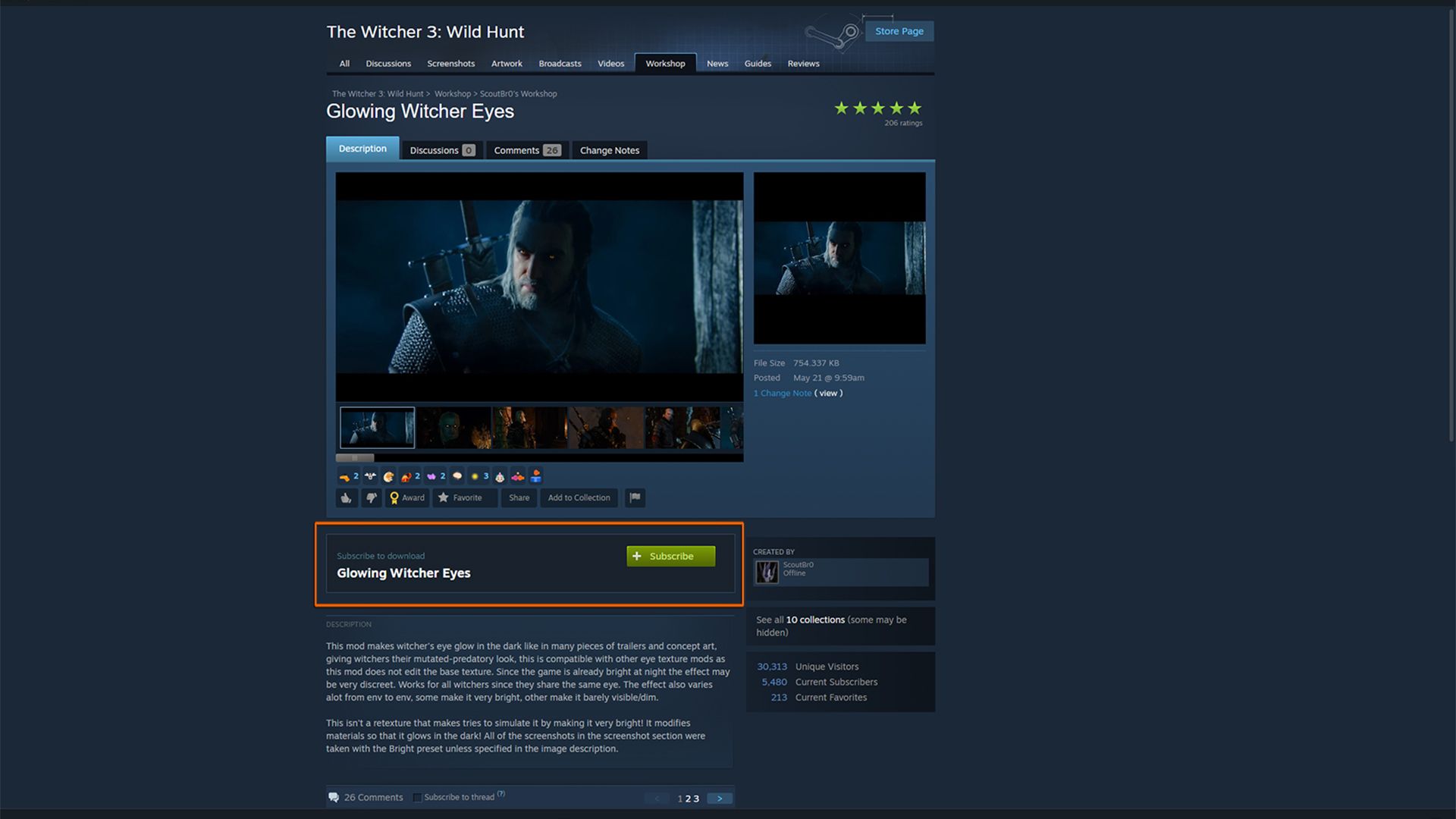Viewport: 1456px width, 819px height.
Task: Click the orange chicken reaction icon
Action: coord(388,477)
